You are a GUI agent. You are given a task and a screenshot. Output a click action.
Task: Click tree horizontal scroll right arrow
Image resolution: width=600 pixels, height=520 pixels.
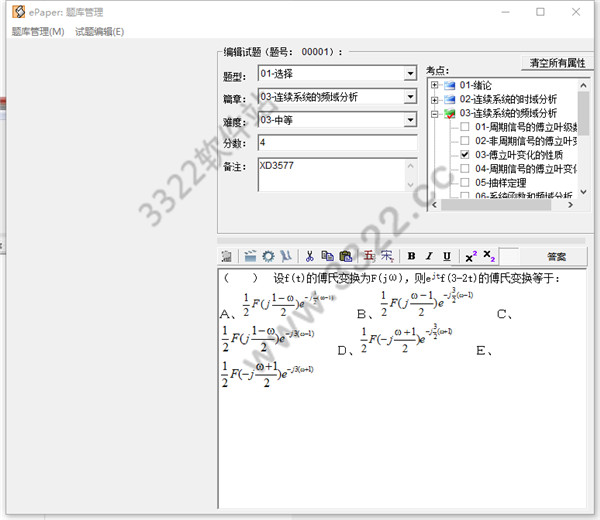point(570,205)
